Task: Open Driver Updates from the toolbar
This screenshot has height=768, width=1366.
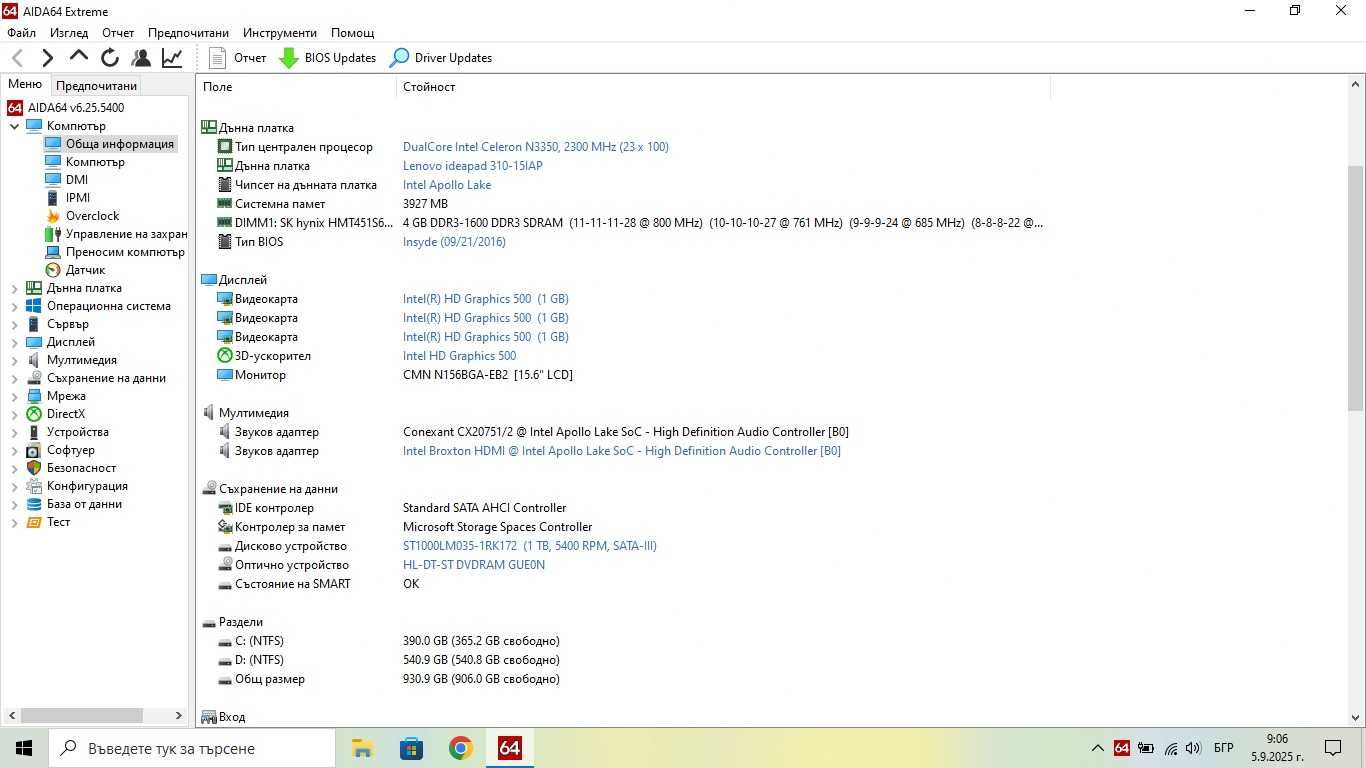Action: (441, 58)
